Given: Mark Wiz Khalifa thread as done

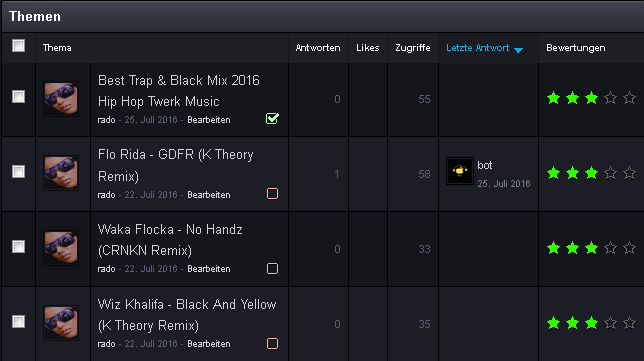Looking at the screenshot, I should pos(272,343).
